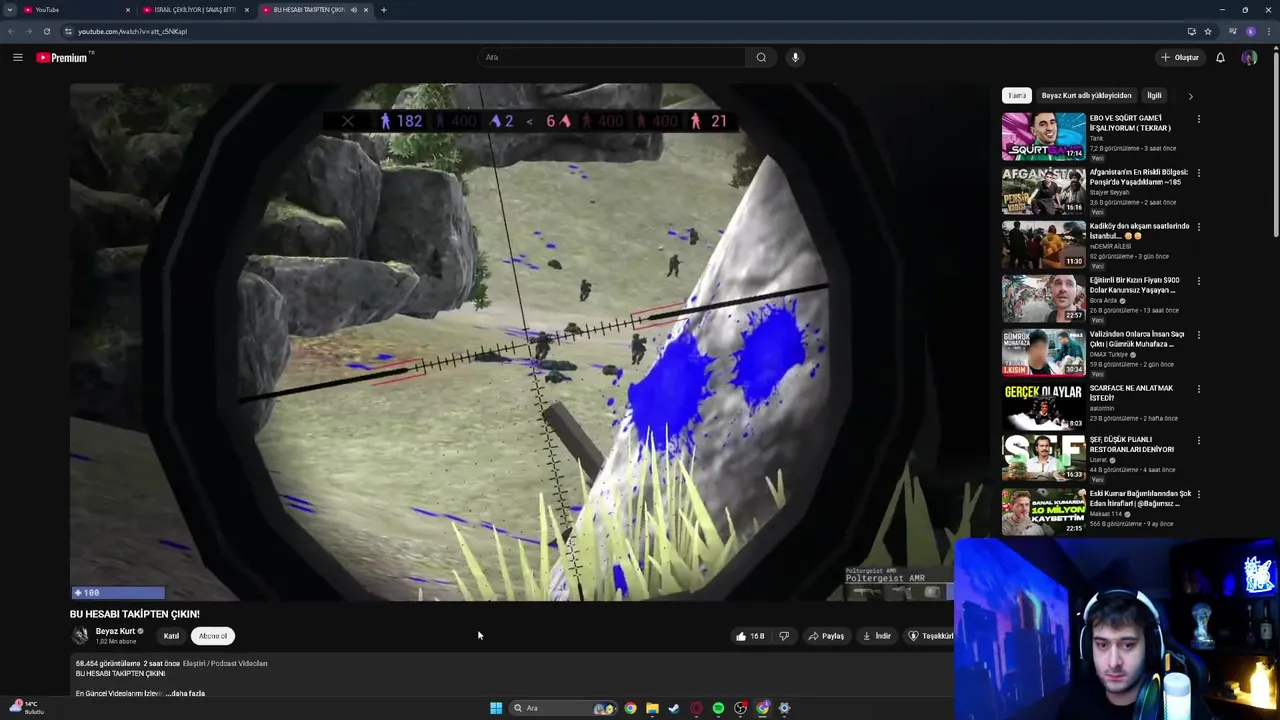Show more filter chips with right arrow

click(x=1190, y=96)
